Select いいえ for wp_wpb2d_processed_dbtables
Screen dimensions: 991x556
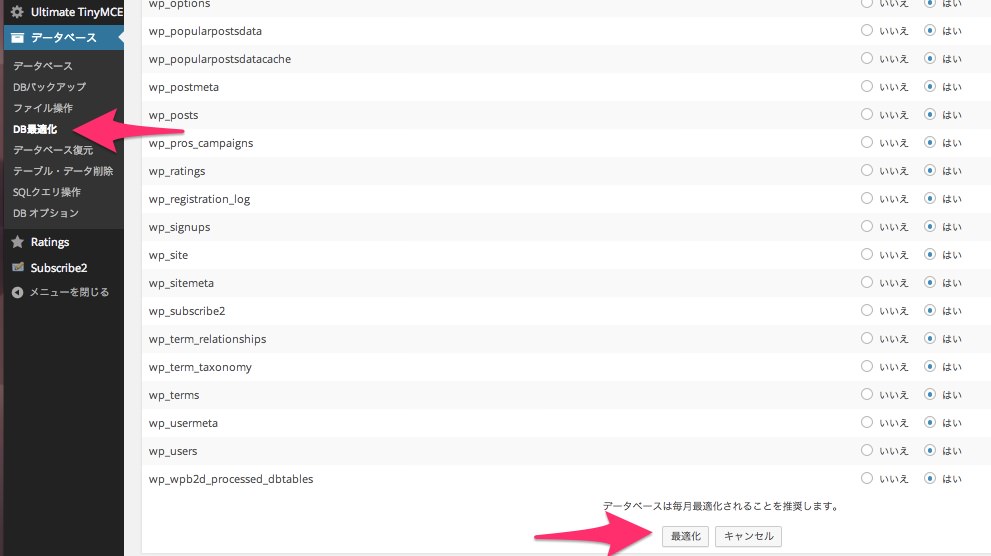click(866, 478)
